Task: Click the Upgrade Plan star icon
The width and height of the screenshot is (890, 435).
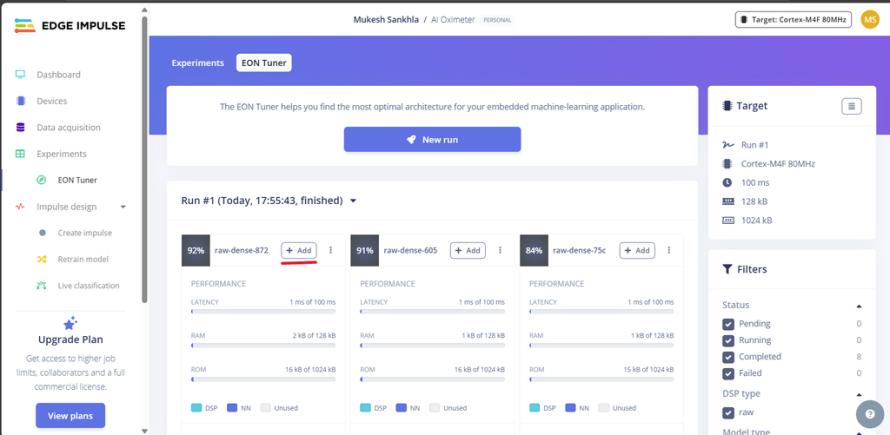Action: (x=70, y=323)
